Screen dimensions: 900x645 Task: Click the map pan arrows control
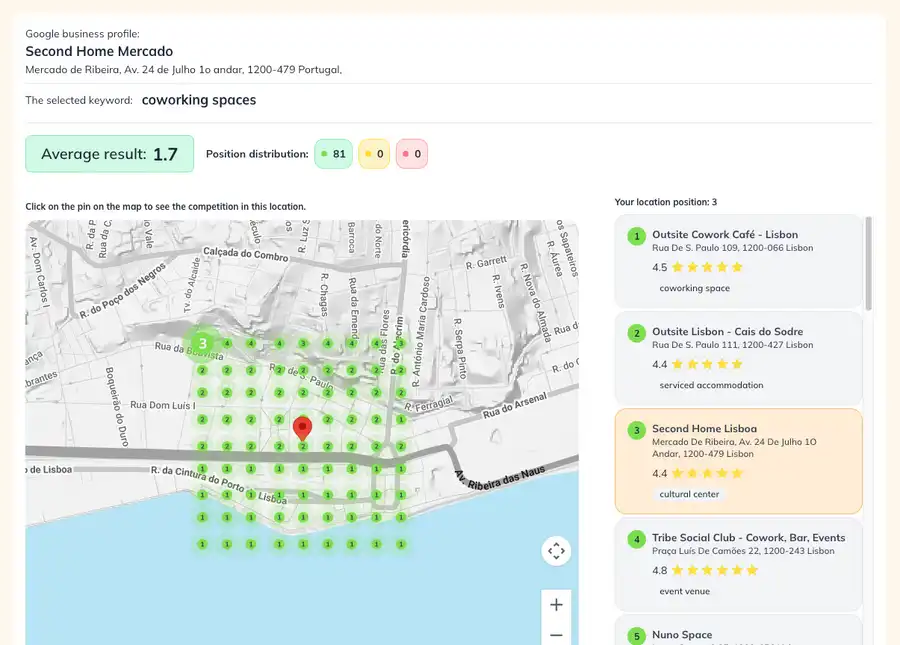556,551
